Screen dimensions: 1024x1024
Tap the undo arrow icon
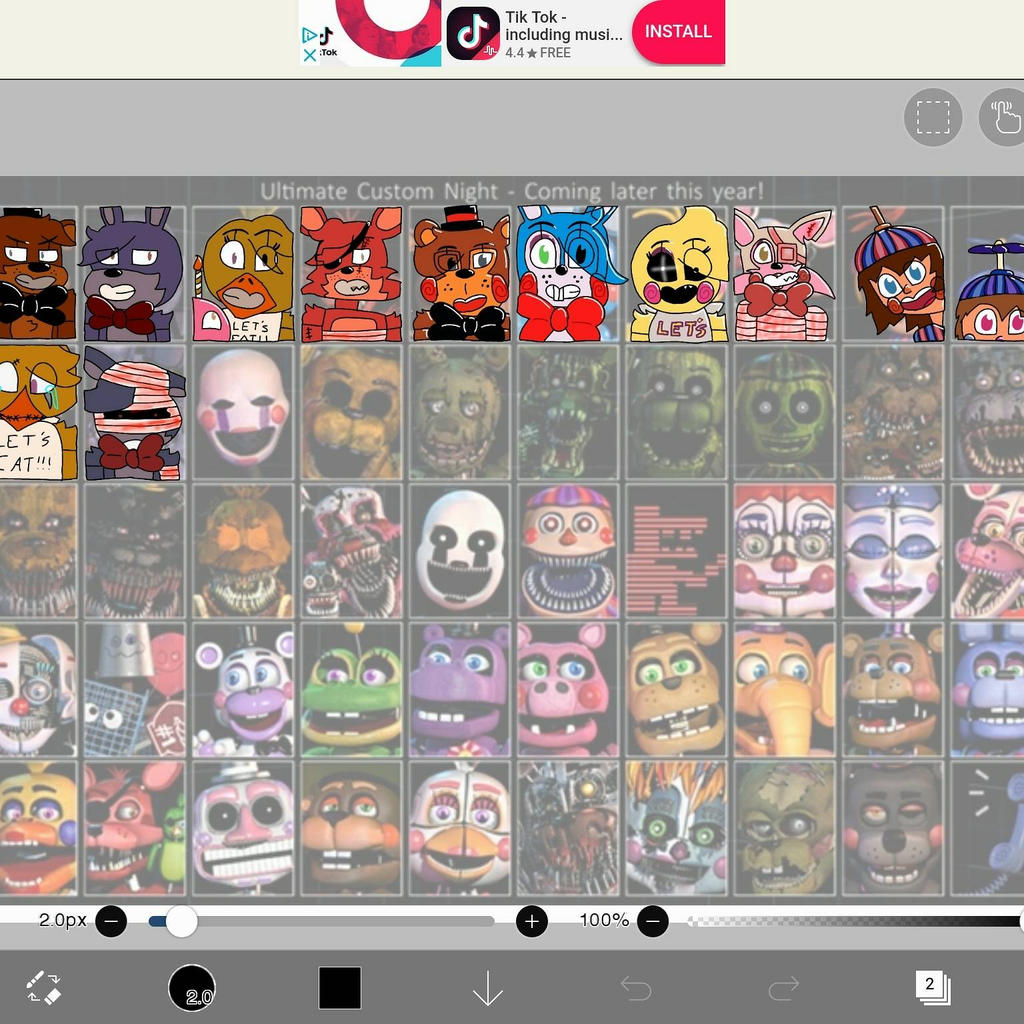click(x=636, y=985)
